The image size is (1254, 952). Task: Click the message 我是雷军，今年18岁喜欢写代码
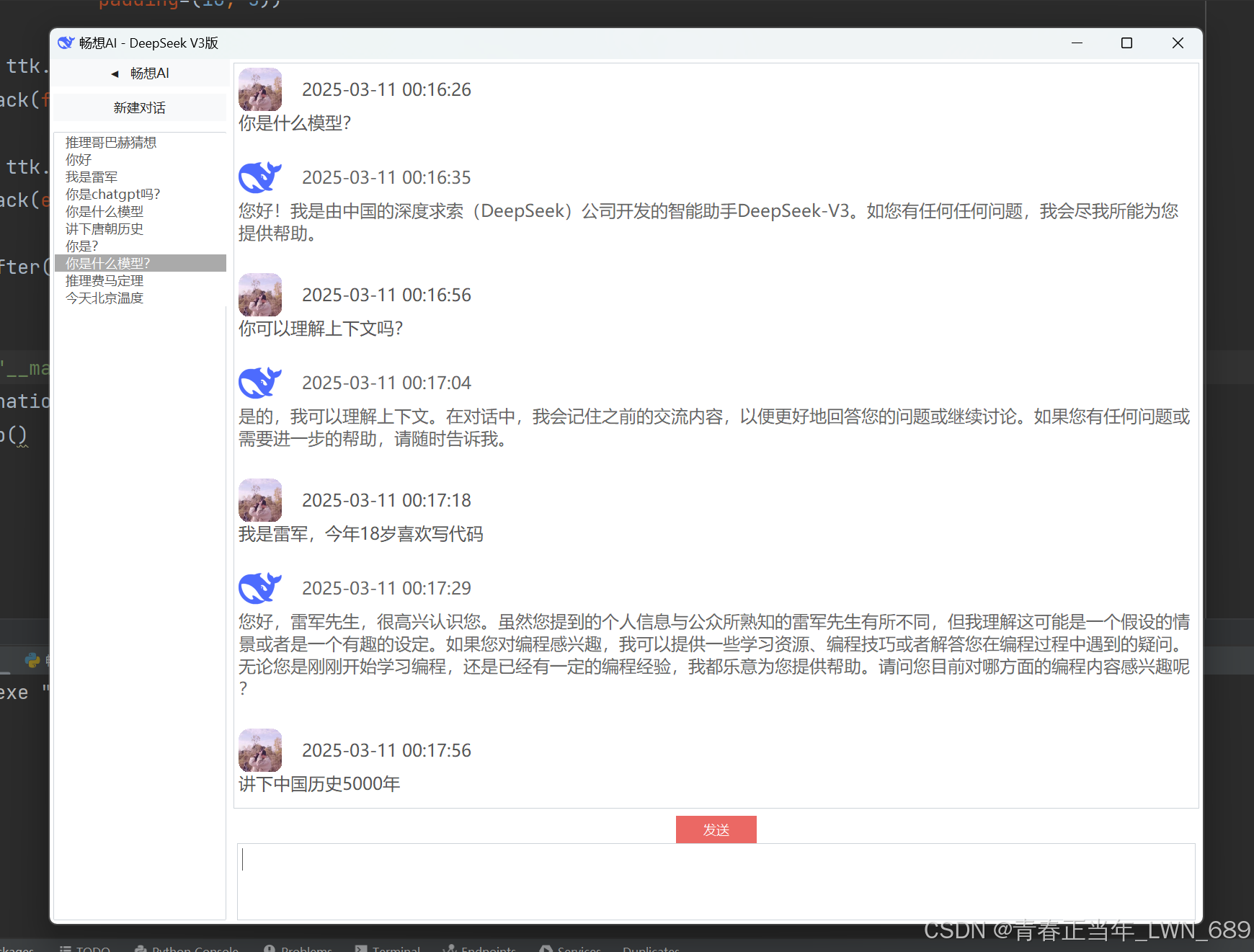[361, 534]
